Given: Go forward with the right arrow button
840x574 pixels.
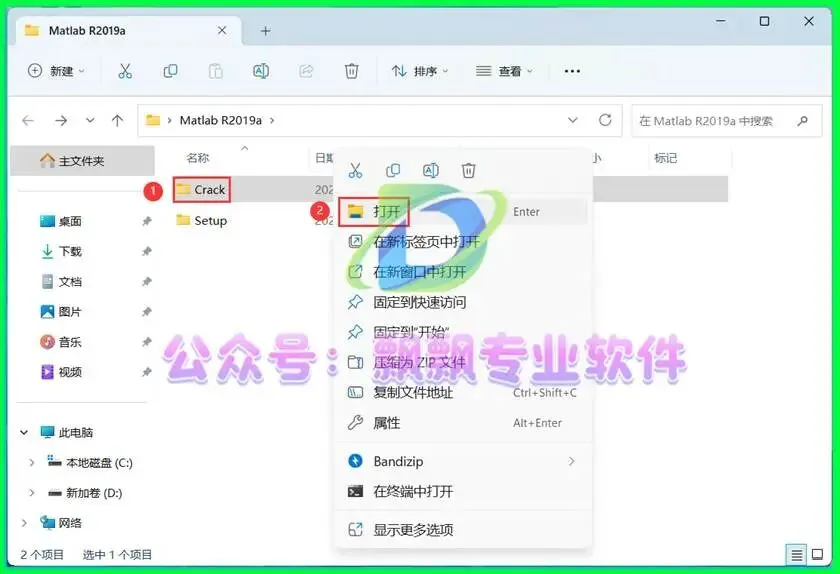Looking at the screenshot, I should click(x=61, y=121).
